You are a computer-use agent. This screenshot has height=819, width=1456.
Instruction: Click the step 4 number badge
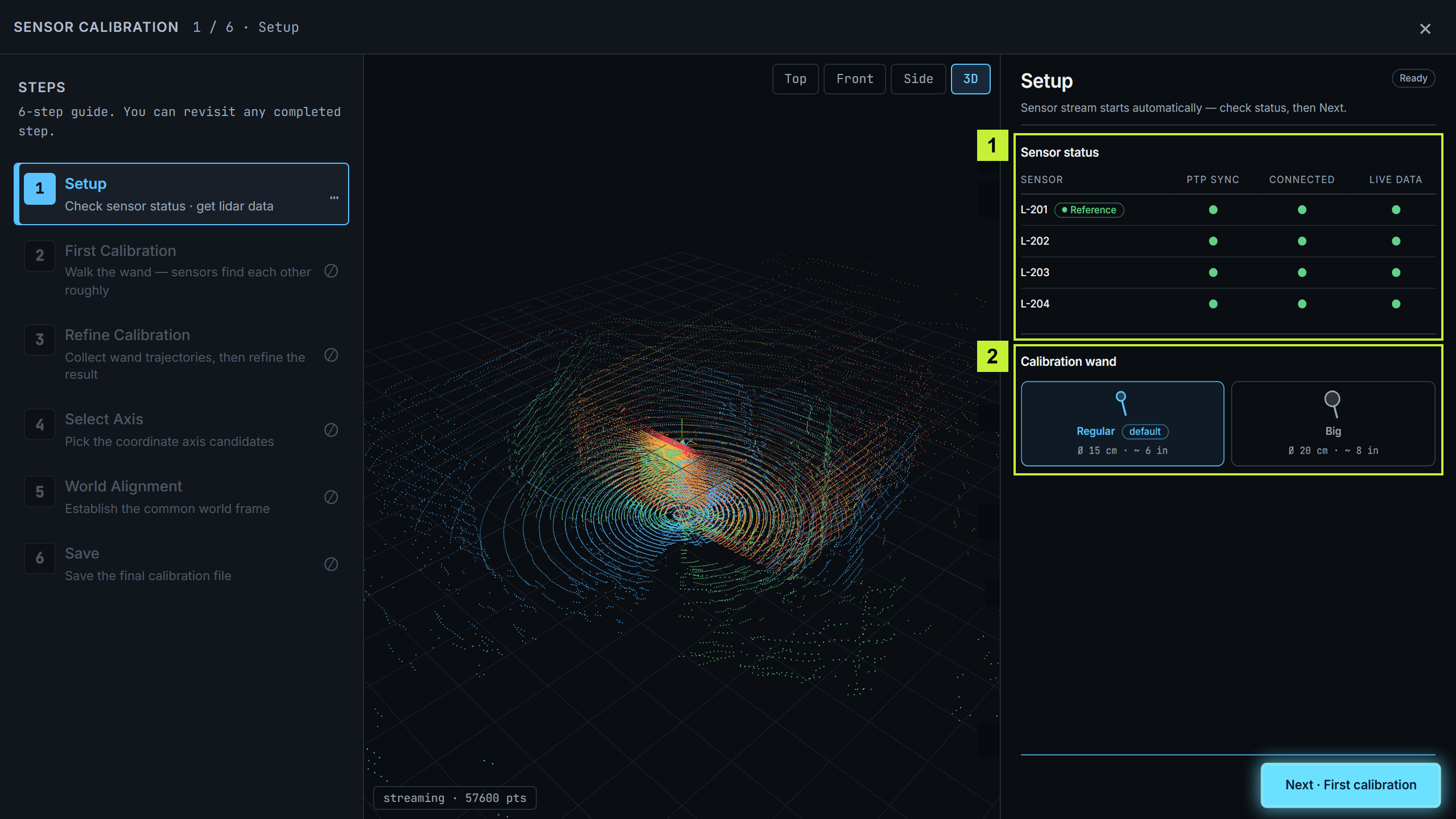tap(40, 424)
